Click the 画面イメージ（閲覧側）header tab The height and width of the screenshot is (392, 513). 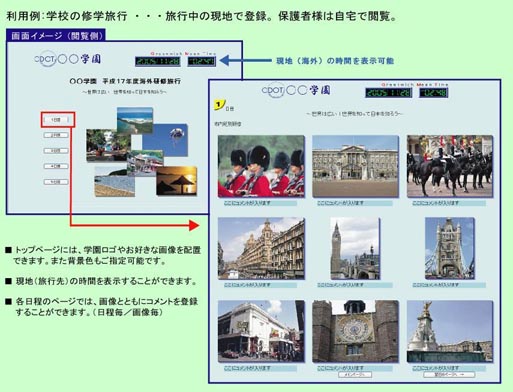tap(56, 35)
